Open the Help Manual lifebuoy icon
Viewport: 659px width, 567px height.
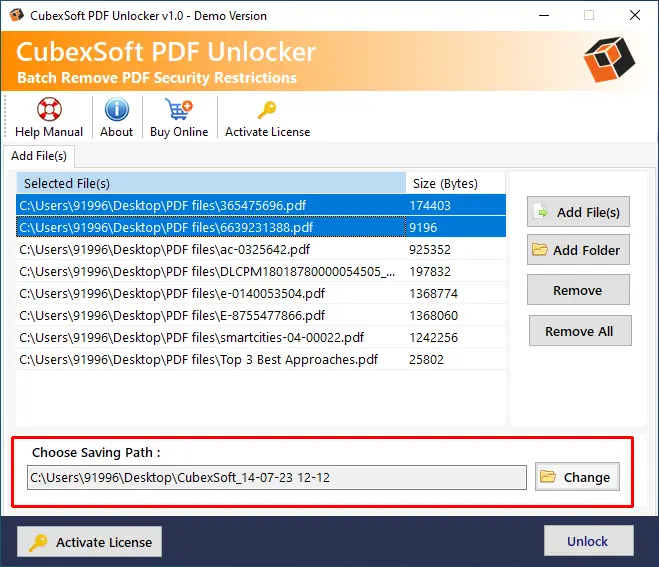pyautogui.click(x=49, y=110)
